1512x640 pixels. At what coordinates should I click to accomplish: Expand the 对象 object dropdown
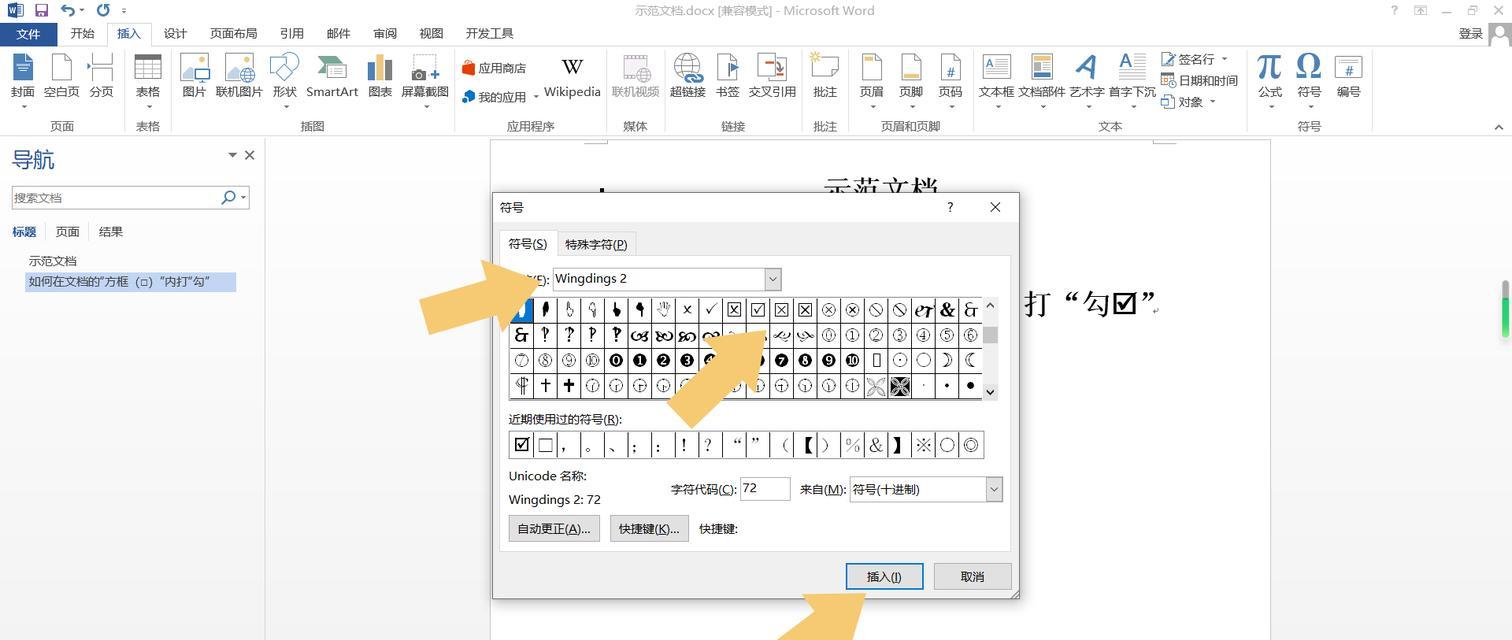[x=1212, y=102]
